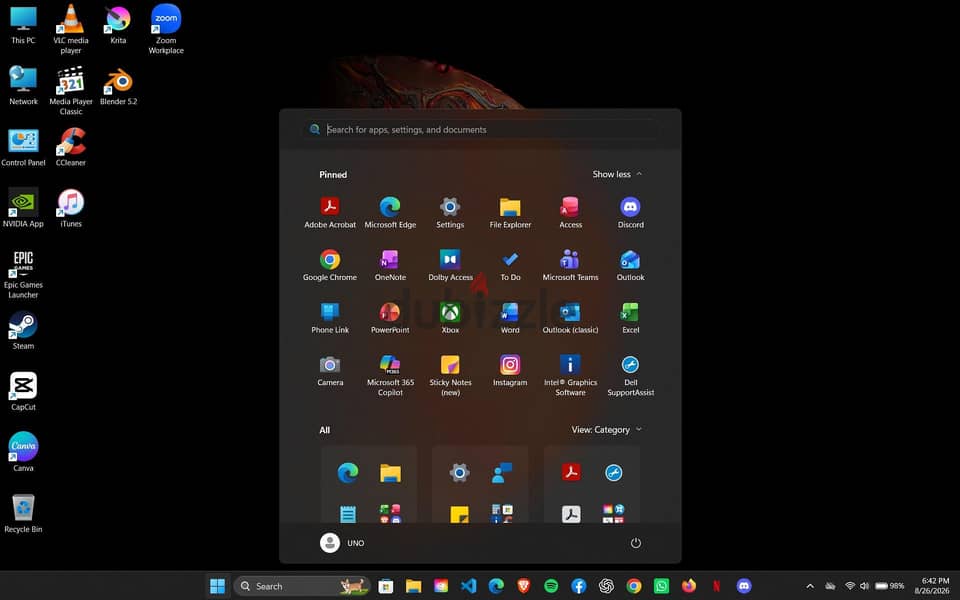
Task: Select the Zoom Workplace desktop shortcut
Action: coord(166,29)
